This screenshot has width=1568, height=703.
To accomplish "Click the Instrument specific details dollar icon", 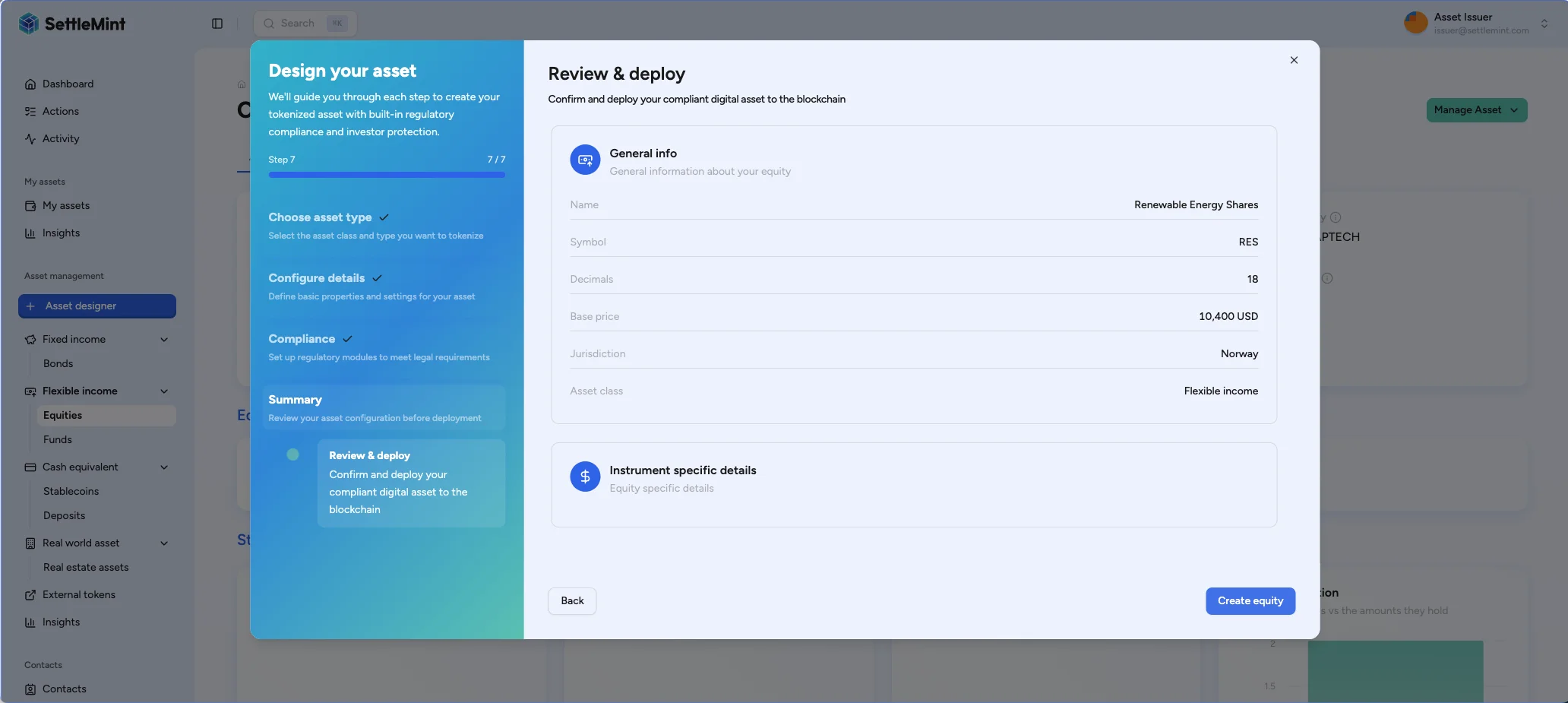I will coord(585,477).
